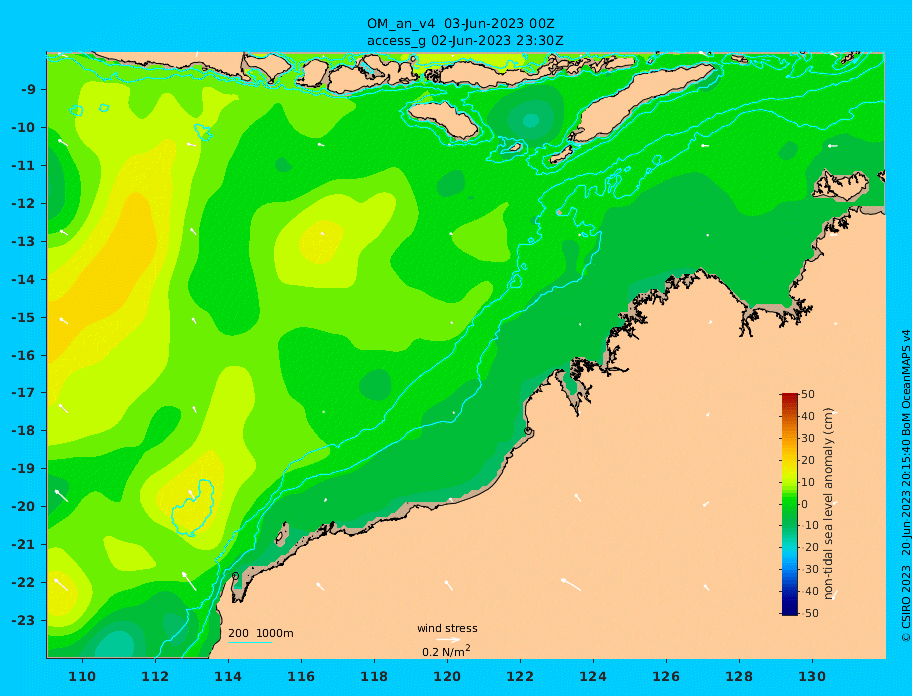Viewport: 912px width, 696px height.
Task: Click the title text OM_an_v4 03-Jun-2023 00Z
Action: click(460, 24)
